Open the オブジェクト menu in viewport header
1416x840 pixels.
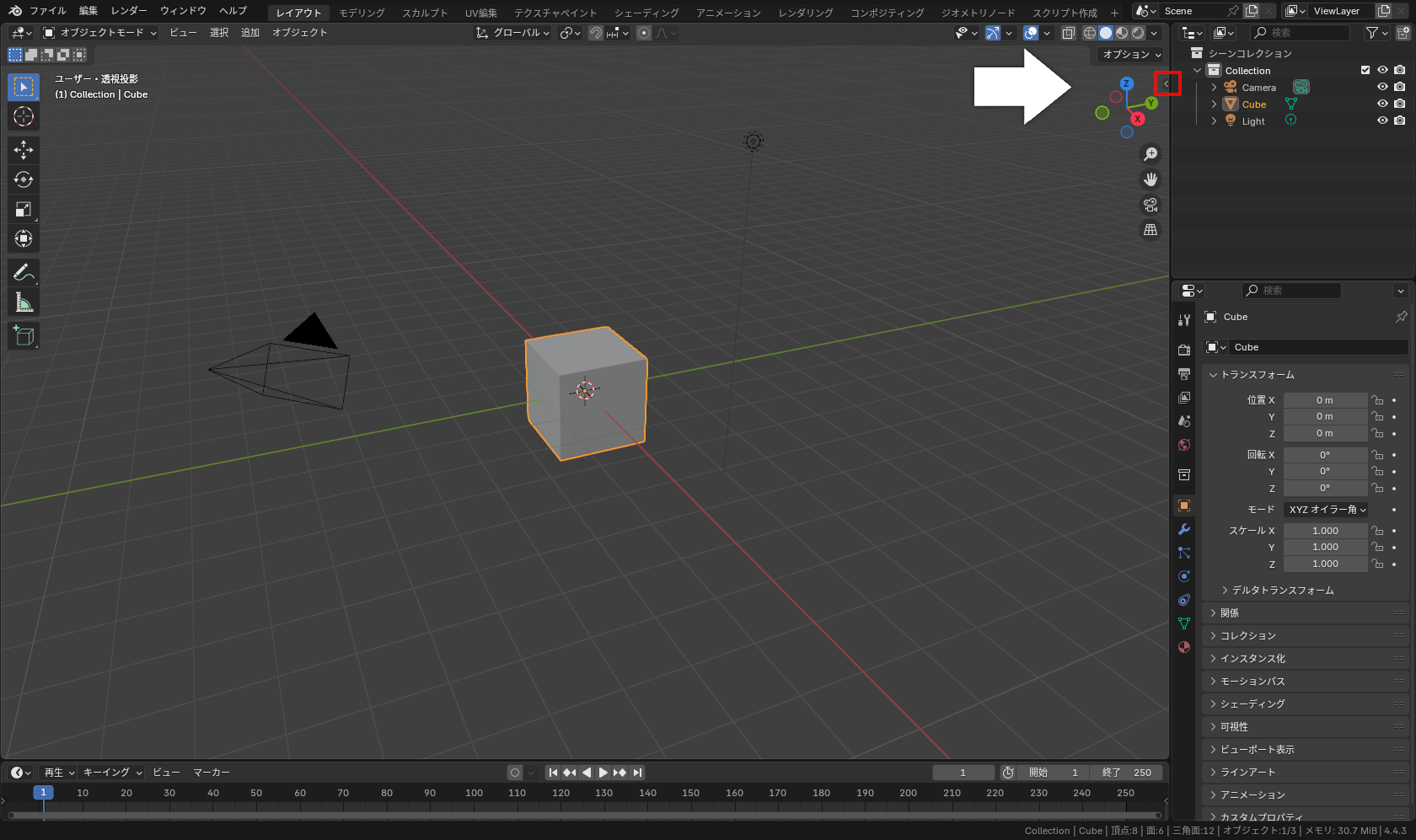(x=299, y=33)
